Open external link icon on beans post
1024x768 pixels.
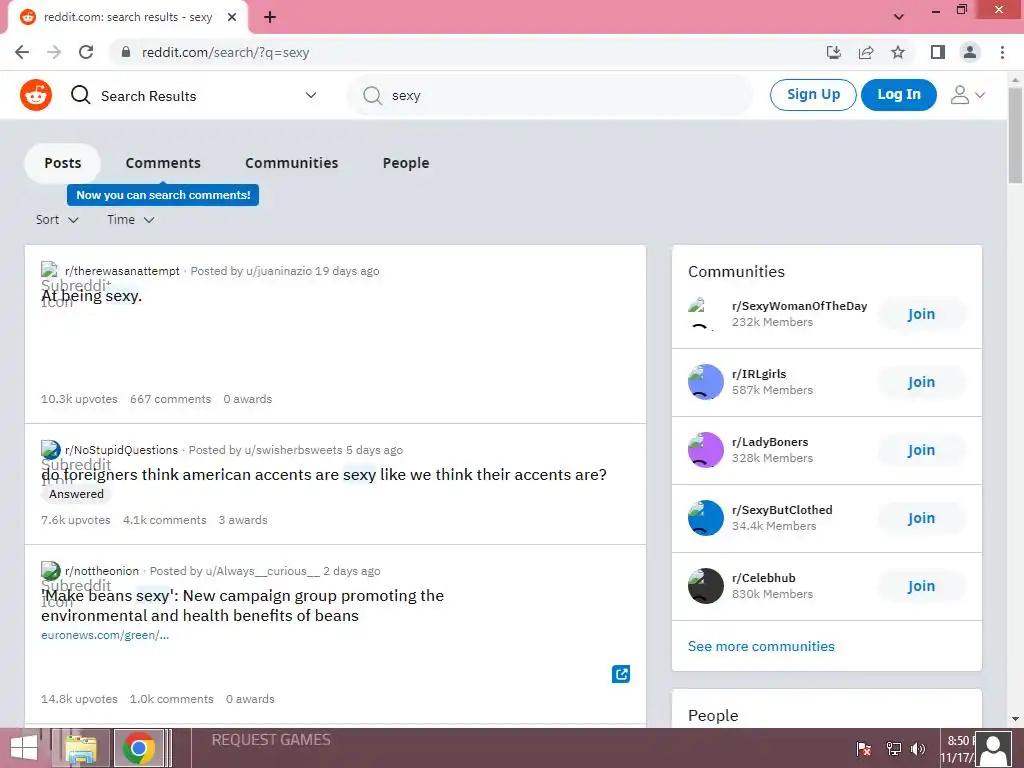pos(621,674)
